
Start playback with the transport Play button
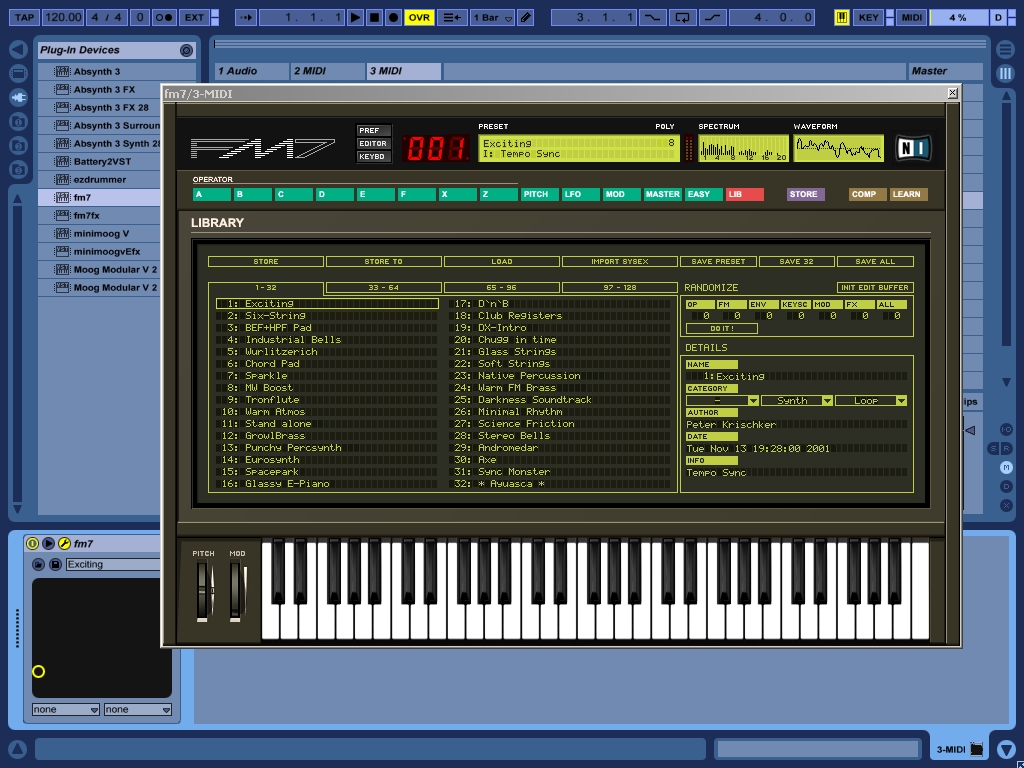pos(355,18)
